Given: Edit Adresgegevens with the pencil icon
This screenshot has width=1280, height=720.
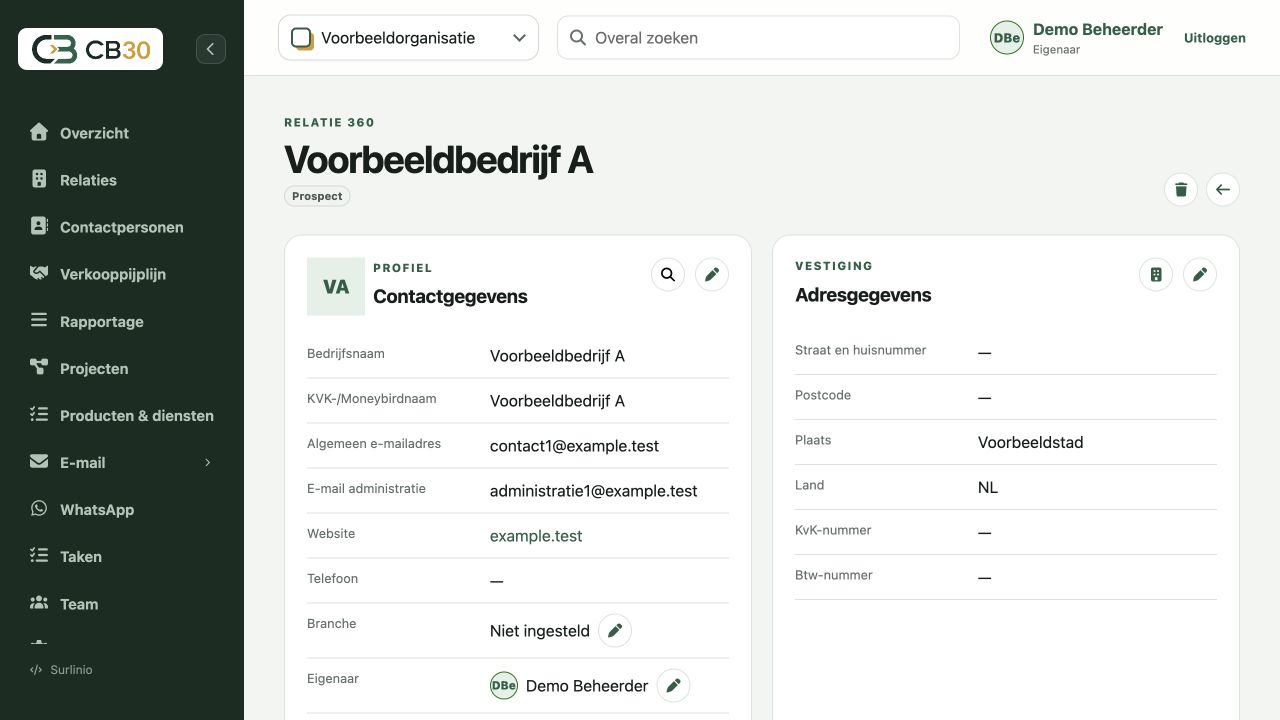Looking at the screenshot, I should (x=1200, y=274).
